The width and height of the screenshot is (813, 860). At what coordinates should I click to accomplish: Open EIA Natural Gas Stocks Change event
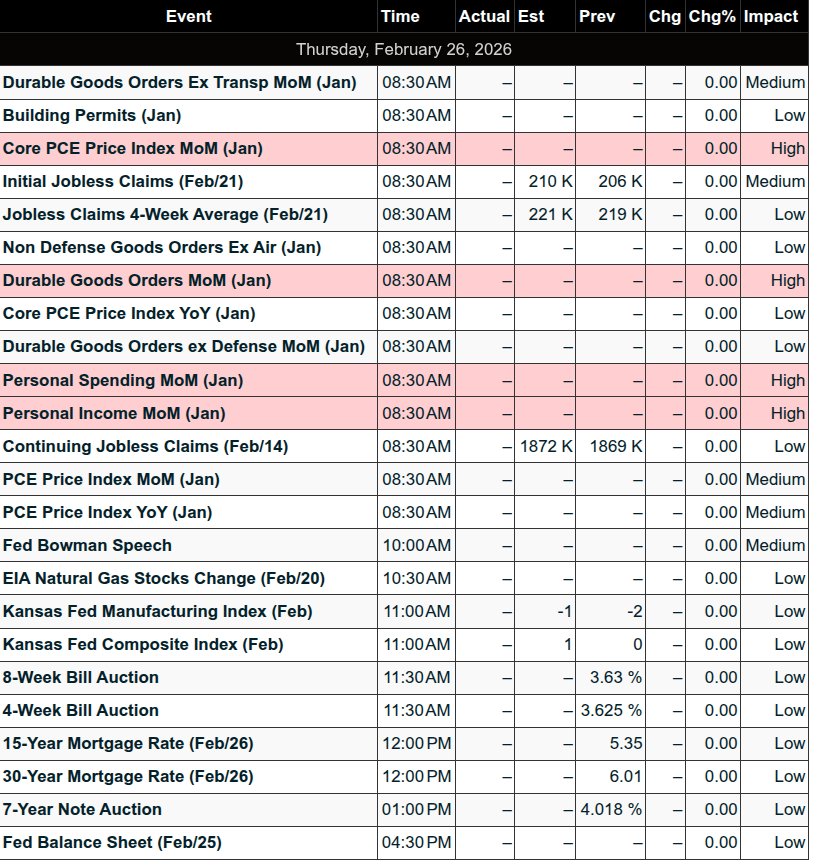point(164,578)
